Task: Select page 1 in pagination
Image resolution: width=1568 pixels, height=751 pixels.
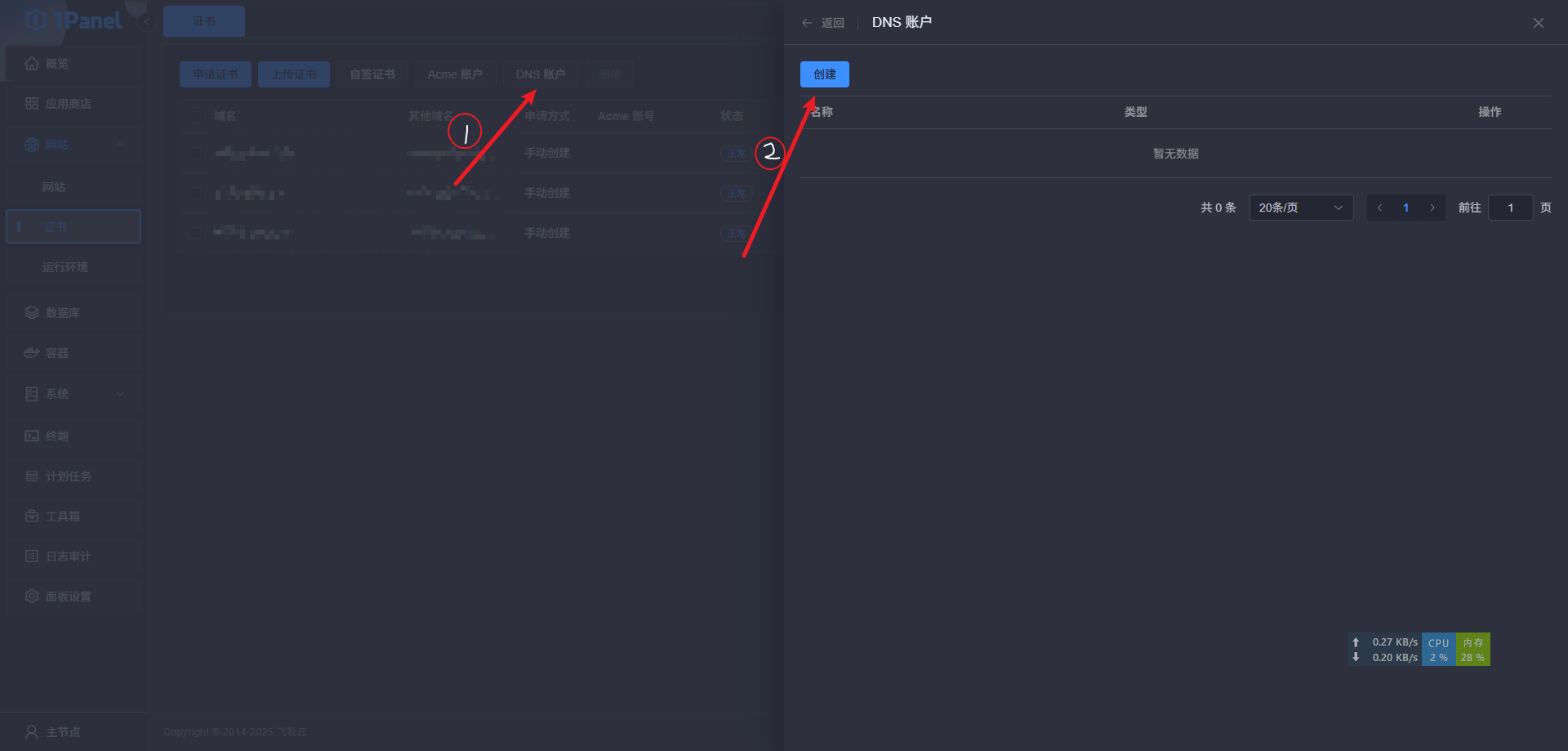Action: click(x=1405, y=208)
